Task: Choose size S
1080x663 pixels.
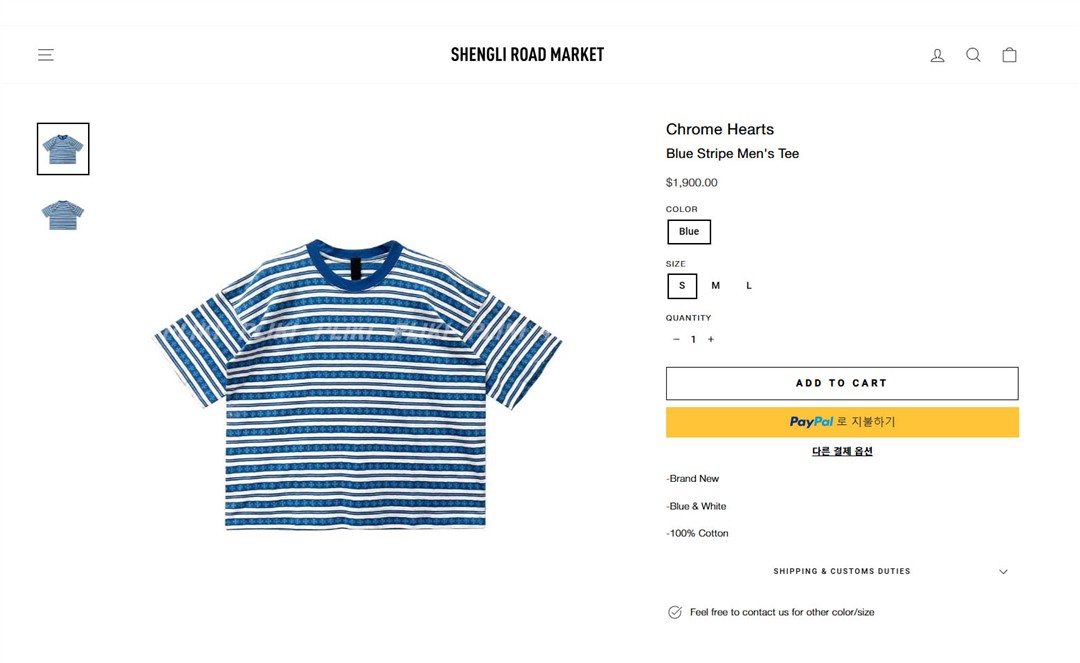Action: [x=682, y=286]
